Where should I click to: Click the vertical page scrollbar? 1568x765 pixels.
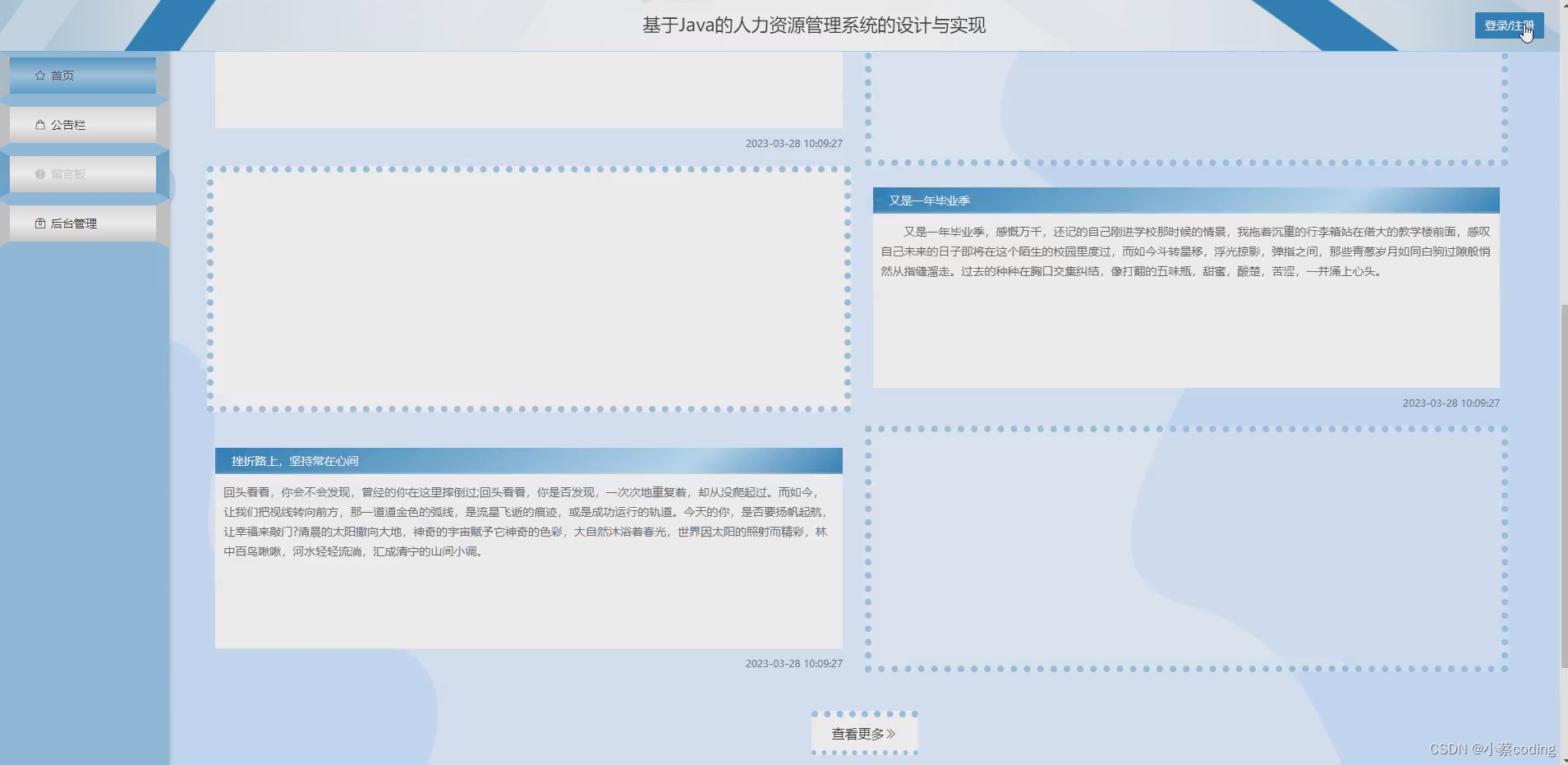tap(1563, 485)
